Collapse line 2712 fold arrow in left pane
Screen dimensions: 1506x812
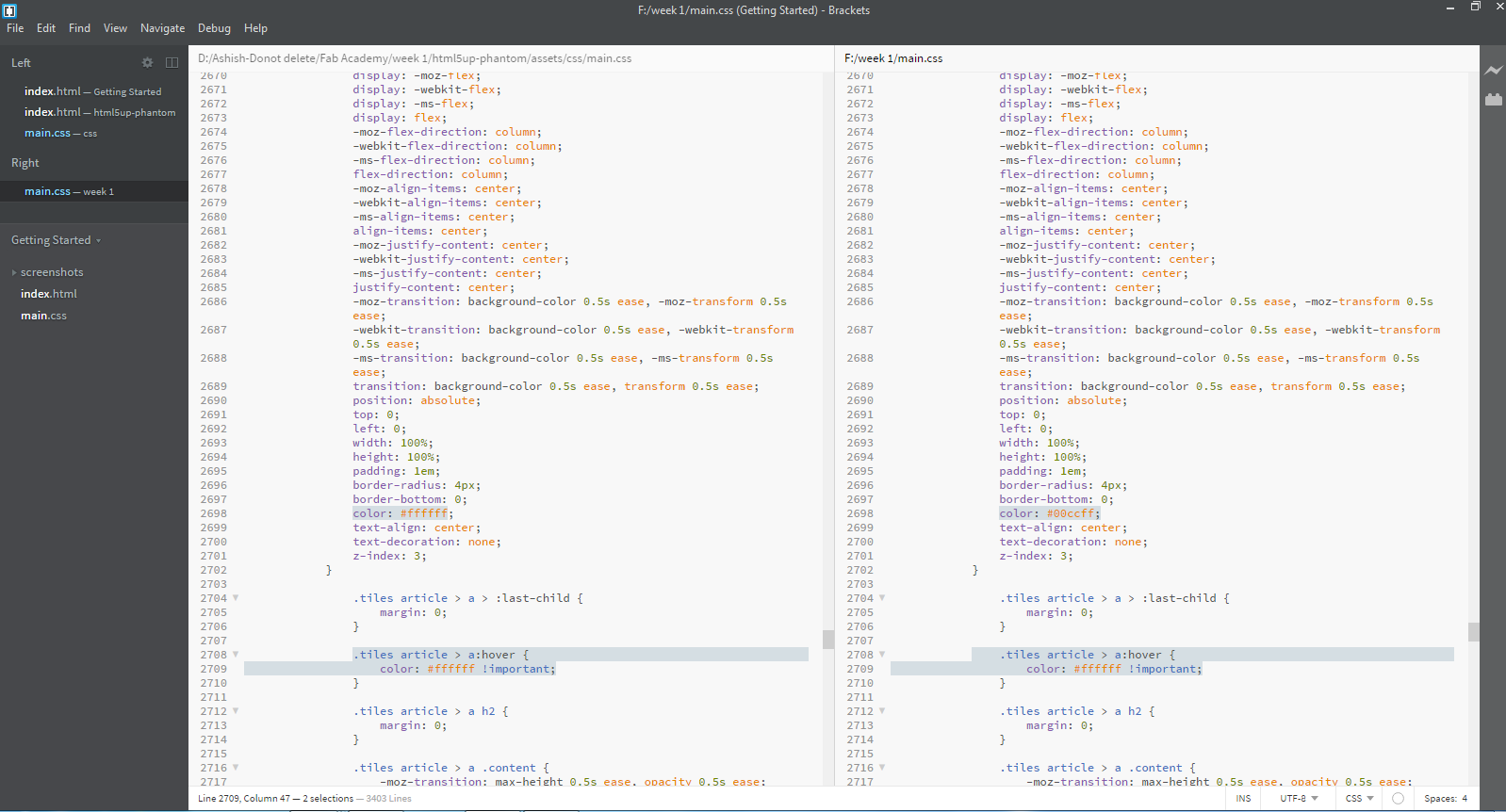tap(236, 711)
